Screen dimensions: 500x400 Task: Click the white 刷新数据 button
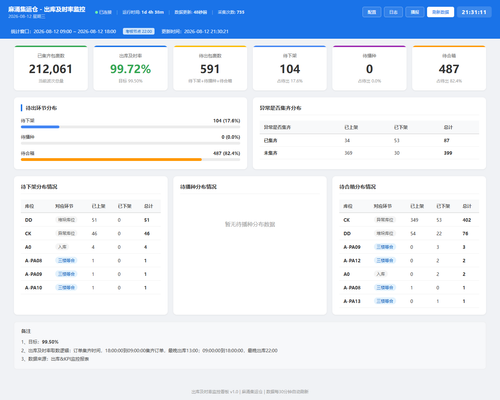440,12
